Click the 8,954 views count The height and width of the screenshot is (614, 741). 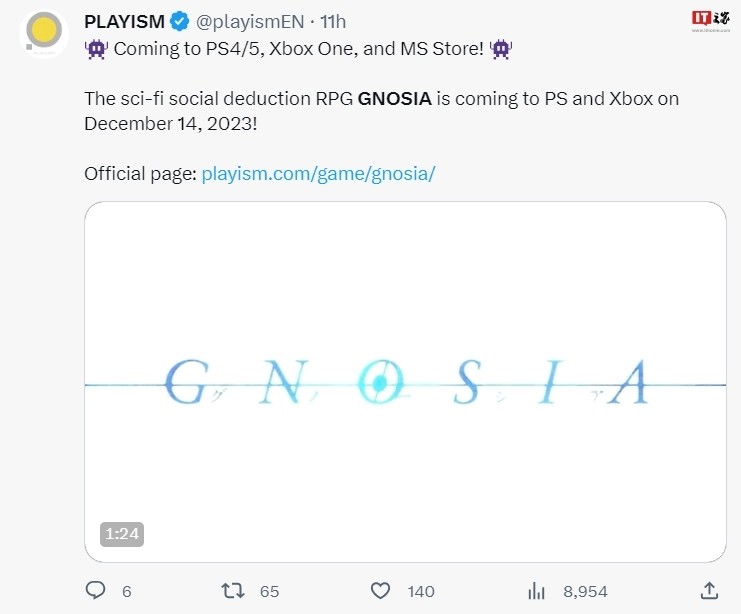tap(585, 591)
